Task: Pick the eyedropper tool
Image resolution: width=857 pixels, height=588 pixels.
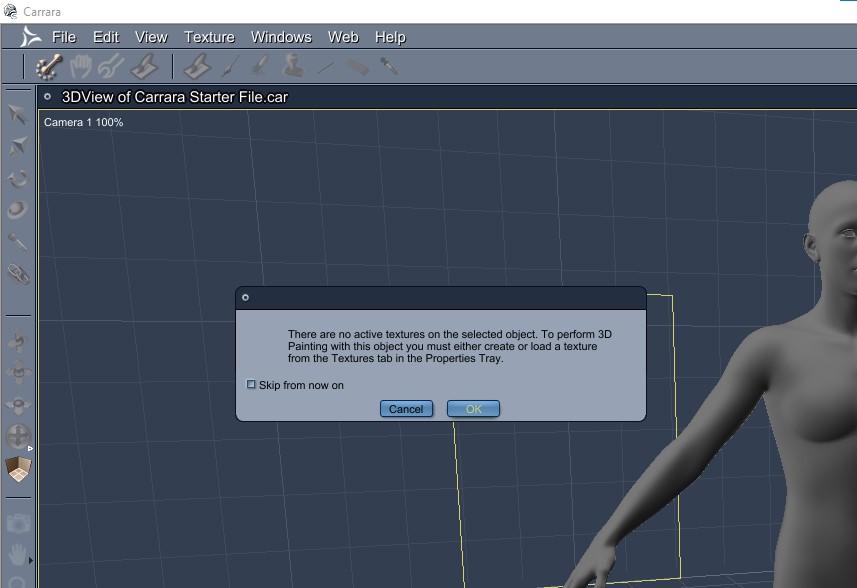Action: (x=389, y=66)
